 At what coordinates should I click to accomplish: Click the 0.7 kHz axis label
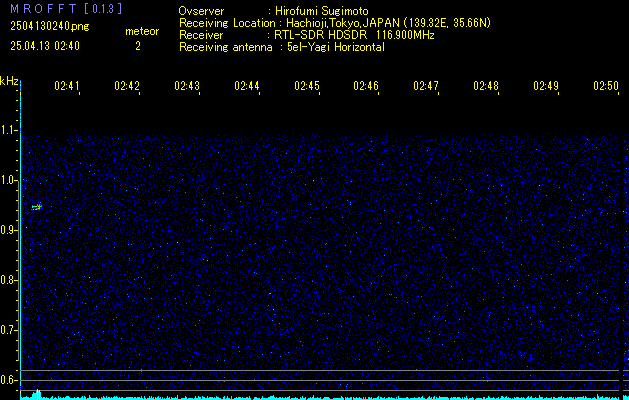point(9,330)
